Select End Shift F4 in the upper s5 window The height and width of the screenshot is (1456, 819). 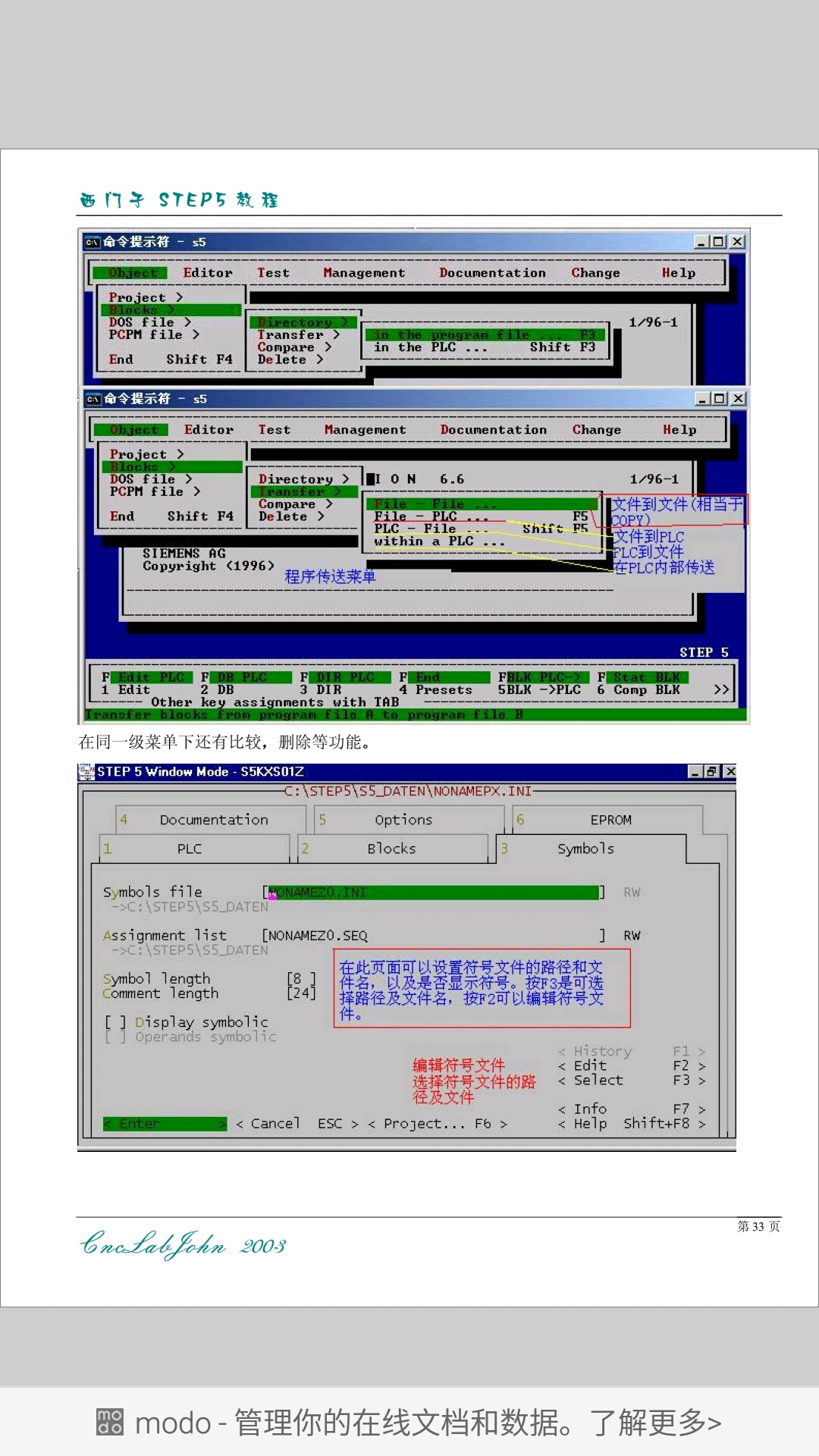171,359
